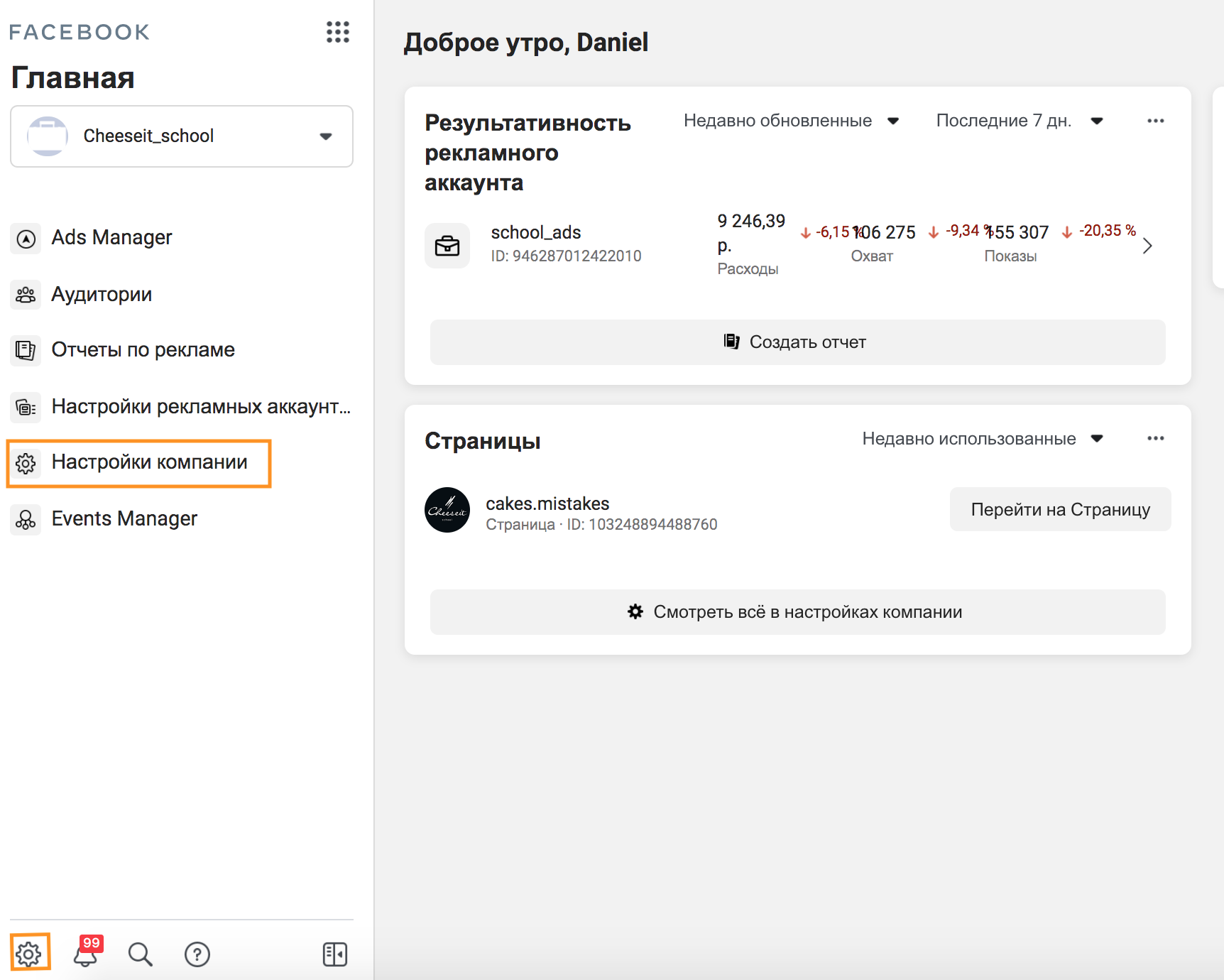Image resolution: width=1224 pixels, height=980 pixels.
Task: Click the cakes.mistakes page name
Action: tap(547, 503)
